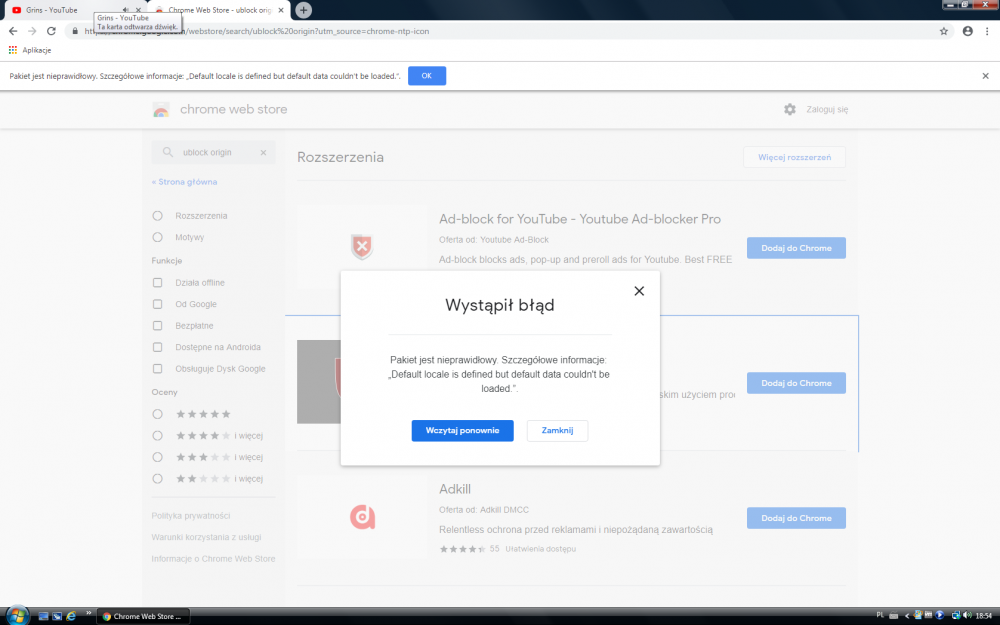
Task: Tick the Bezpłatne checkbox
Action: pos(157,326)
